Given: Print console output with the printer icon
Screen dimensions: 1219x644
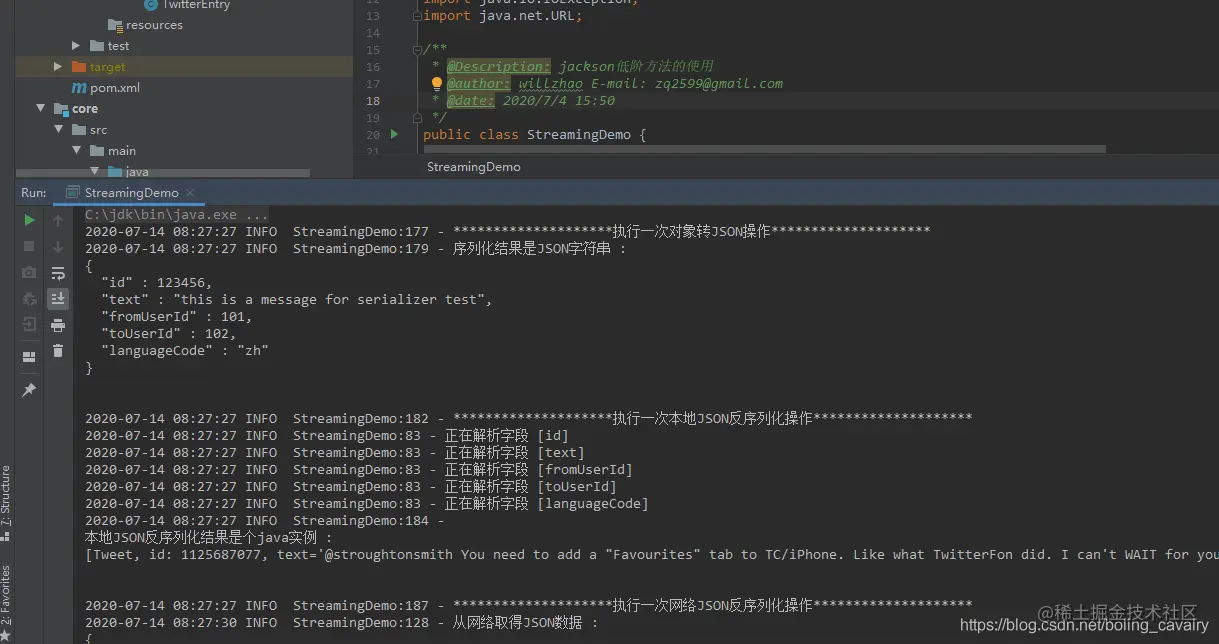Looking at the screenshot, I should click(58, 325).
